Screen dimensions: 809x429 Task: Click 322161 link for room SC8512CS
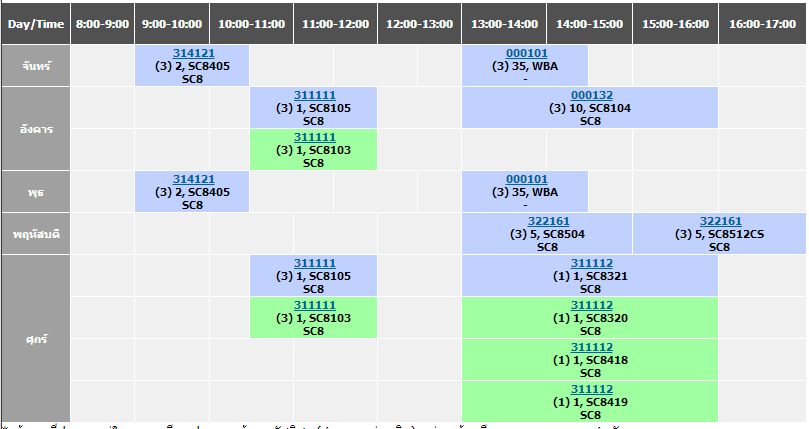720,221
